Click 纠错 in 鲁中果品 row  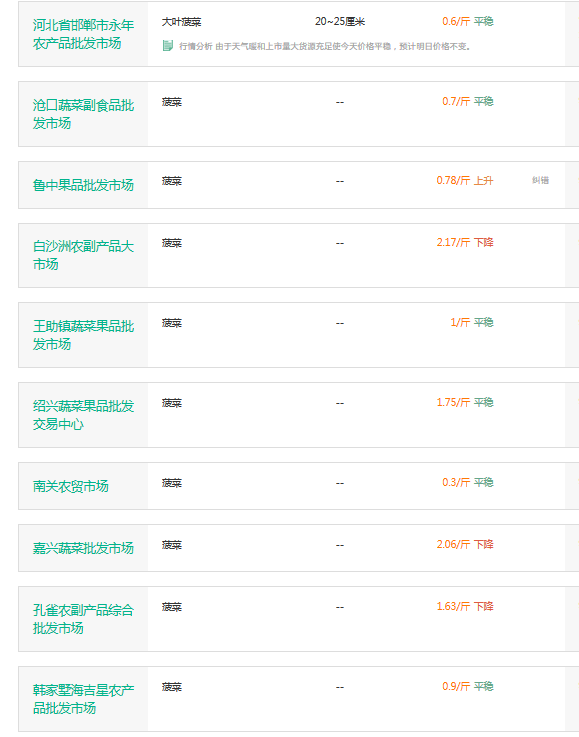pyautogui.click(x=540, y=180)
